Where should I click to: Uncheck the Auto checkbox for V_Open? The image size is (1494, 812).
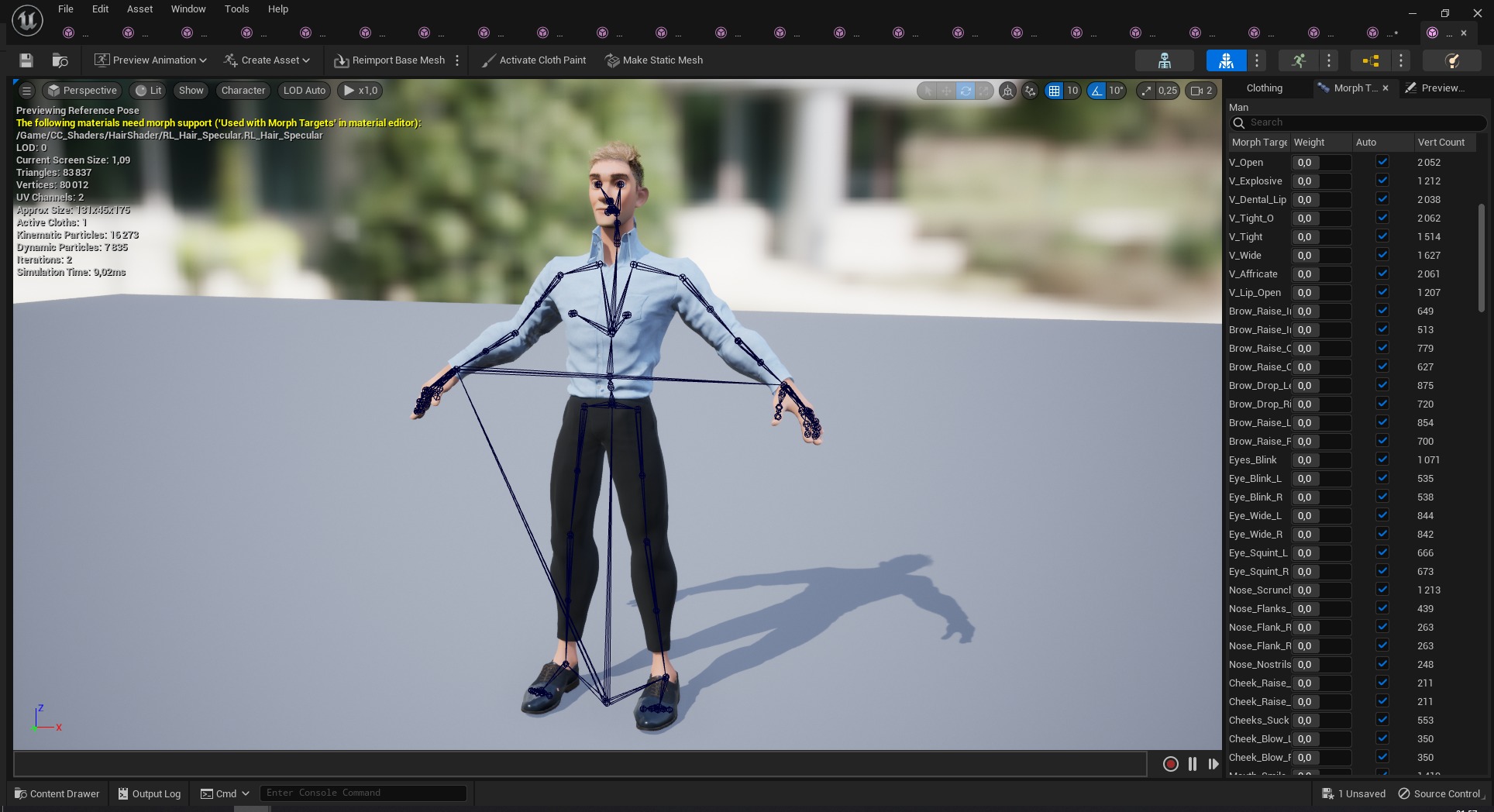pyautogui.click(x=1382, y=162)
